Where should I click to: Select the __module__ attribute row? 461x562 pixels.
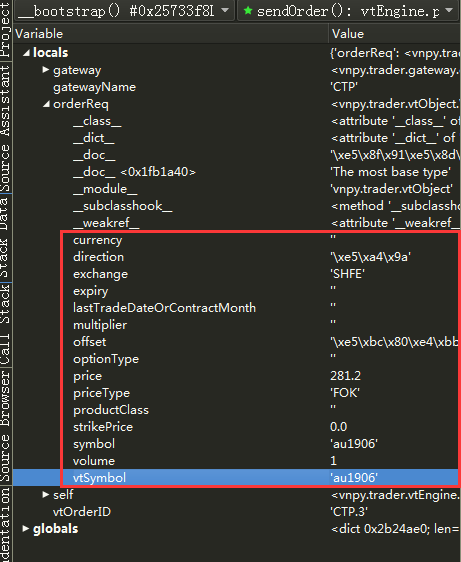tap(237, 189)
